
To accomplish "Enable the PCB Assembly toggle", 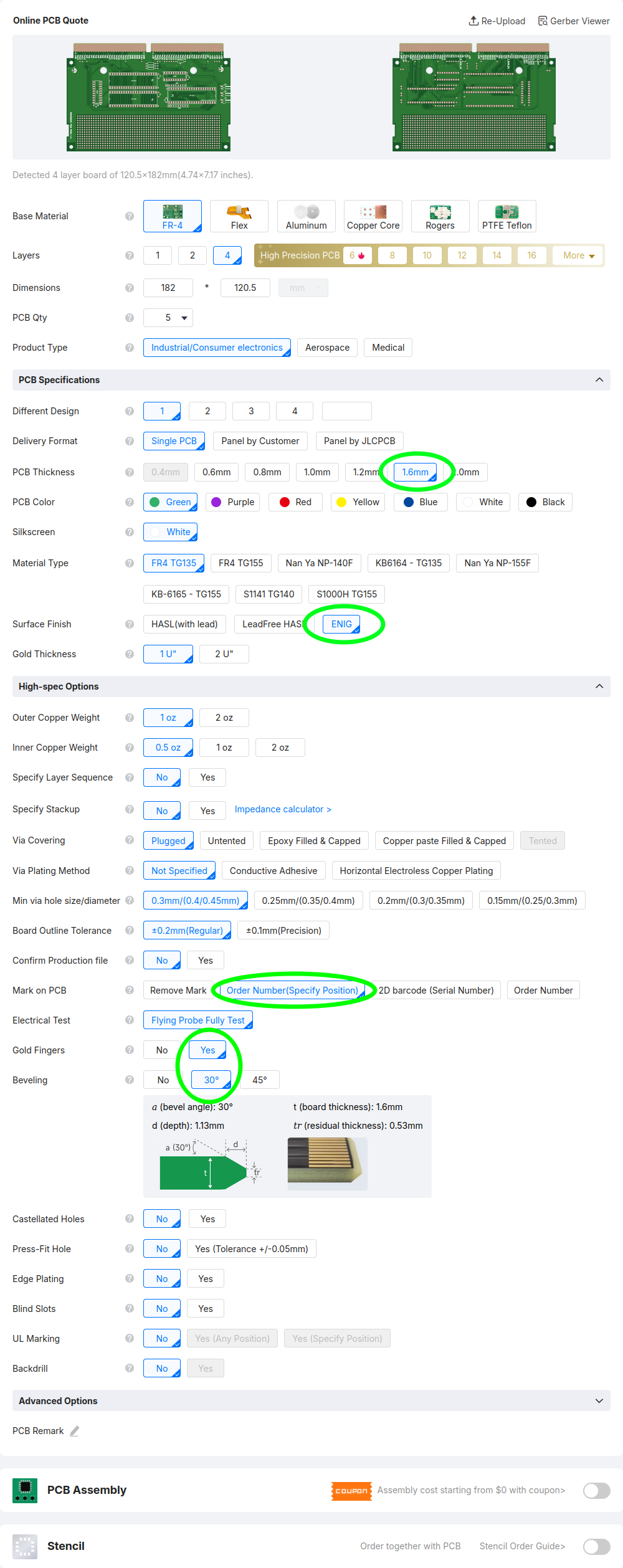I will pos(596,1490).
